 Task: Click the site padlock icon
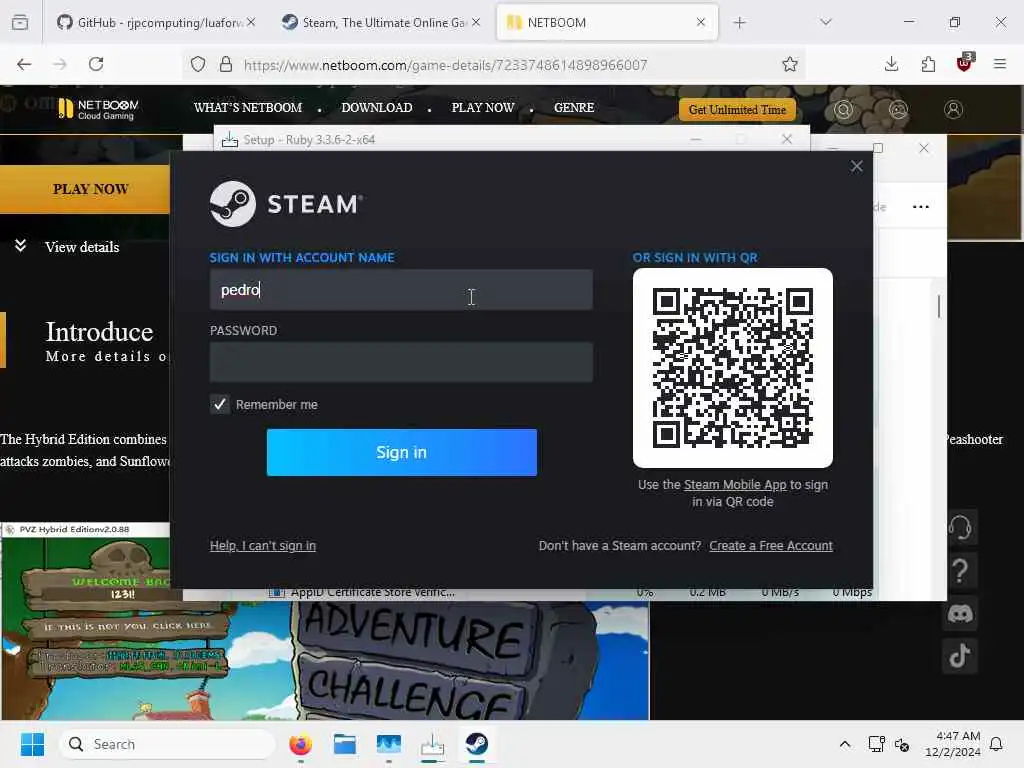coord(226,64)
